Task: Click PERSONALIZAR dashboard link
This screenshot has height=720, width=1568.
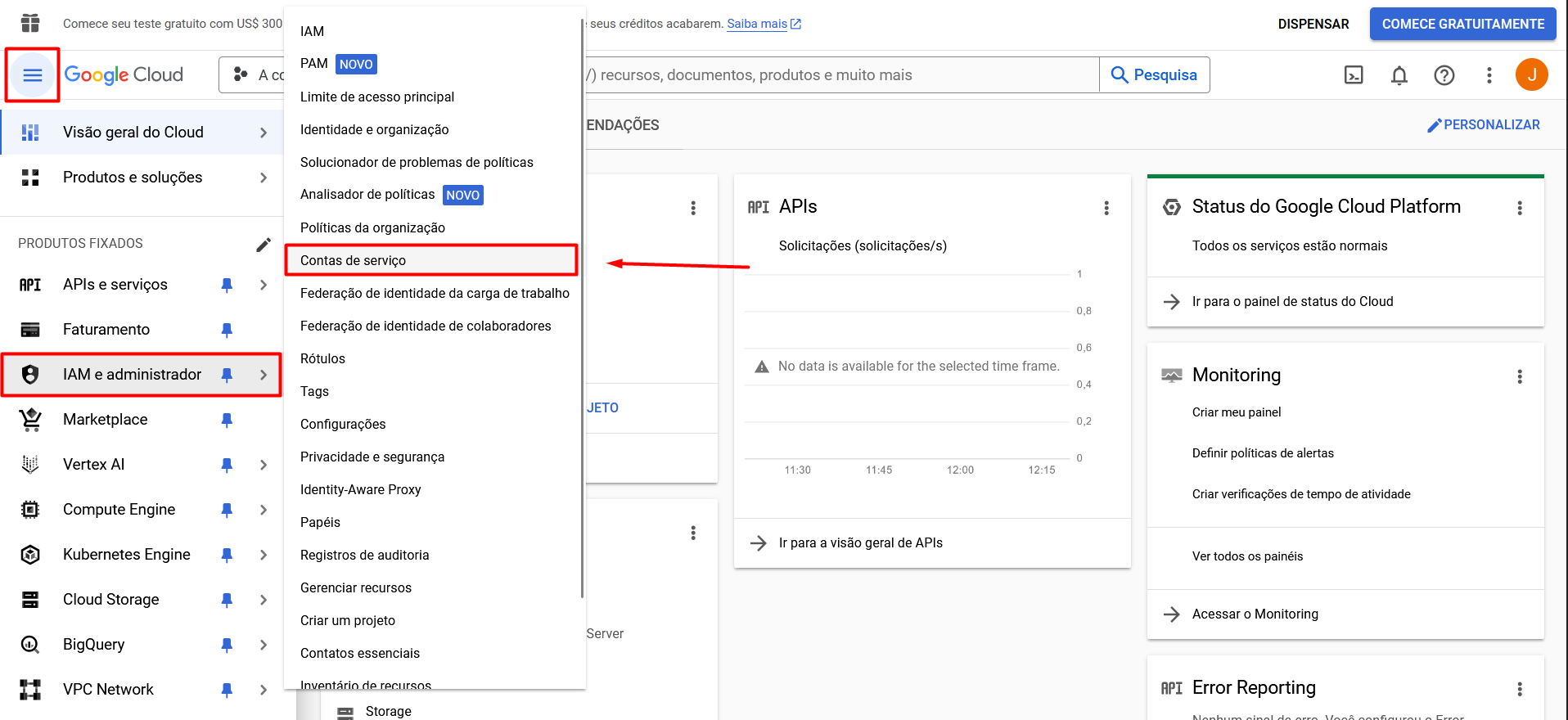Action: (x=1483, y=125)
